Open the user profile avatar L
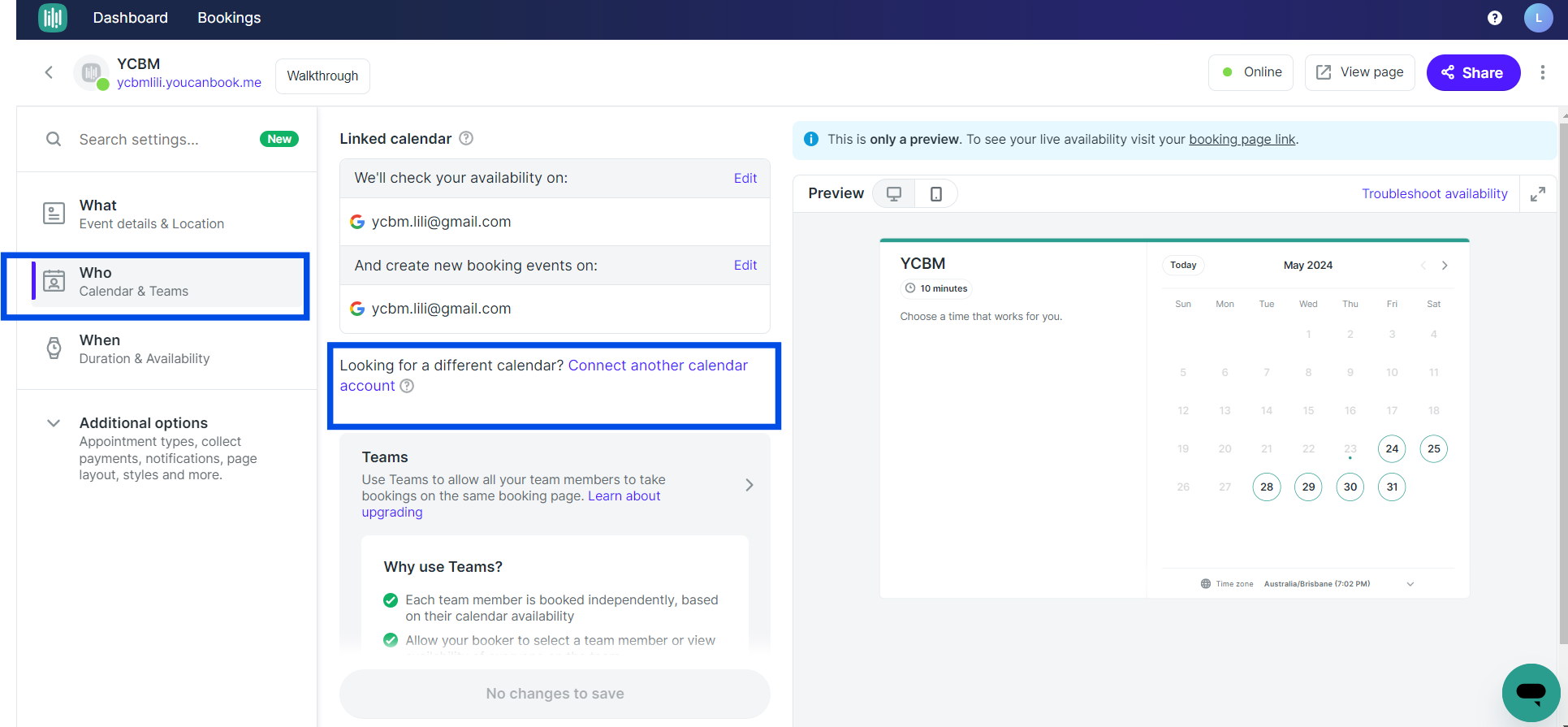1568x727 pixels. coord(1538,18)
